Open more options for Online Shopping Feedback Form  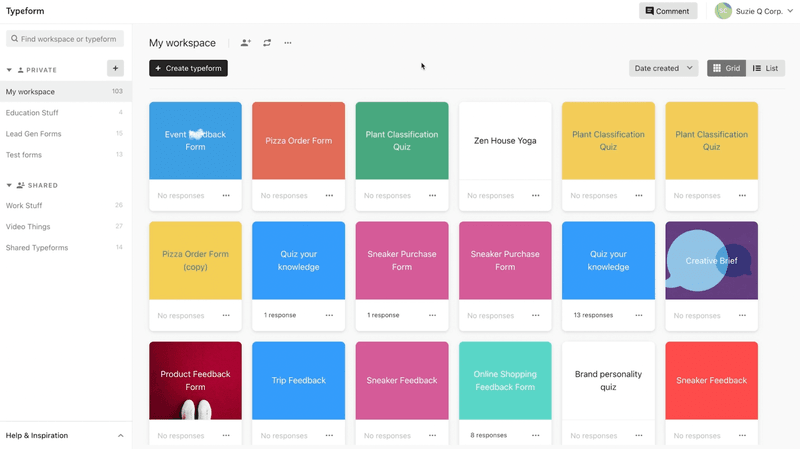(x=536, y=435)
